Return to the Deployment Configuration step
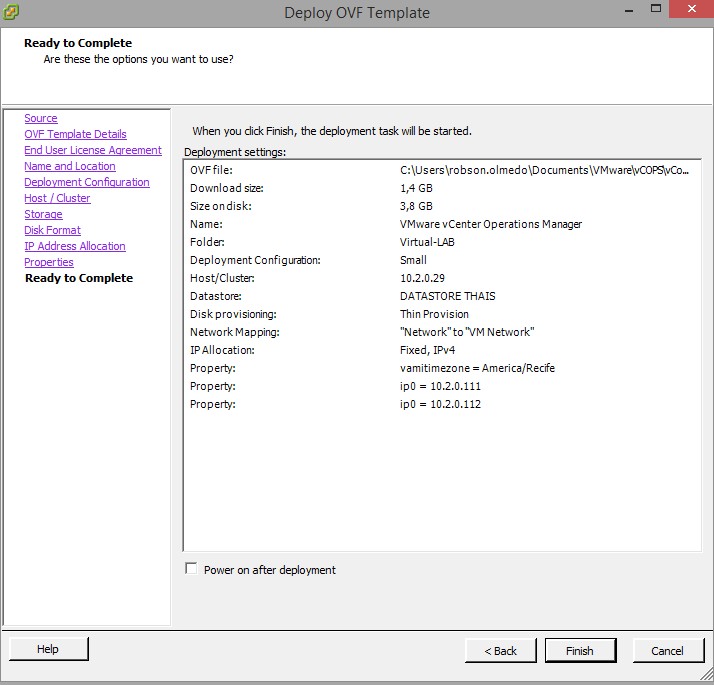This screenshot has width=714, height=685. click(86, 182)
